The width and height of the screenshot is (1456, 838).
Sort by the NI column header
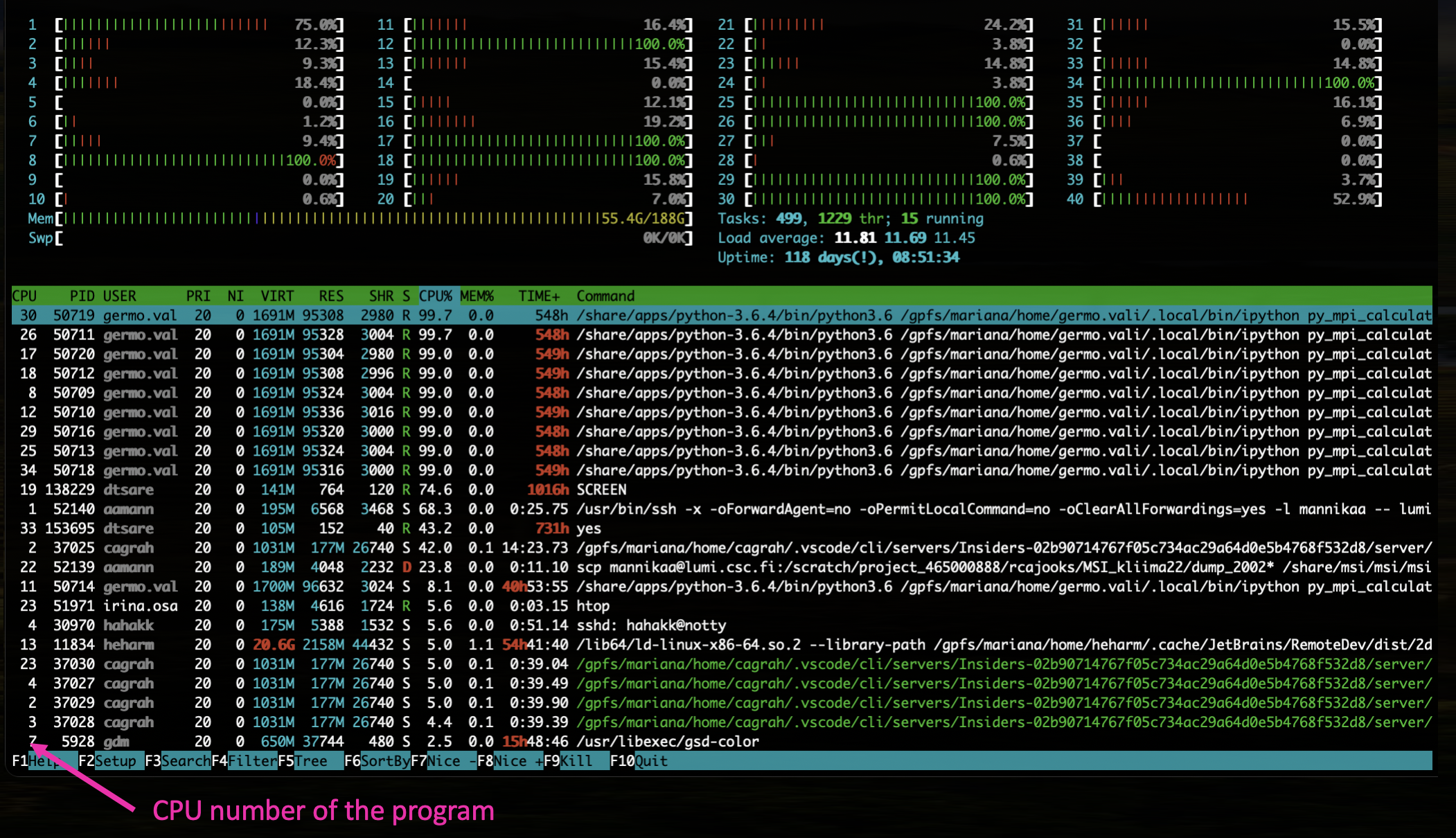236,296
